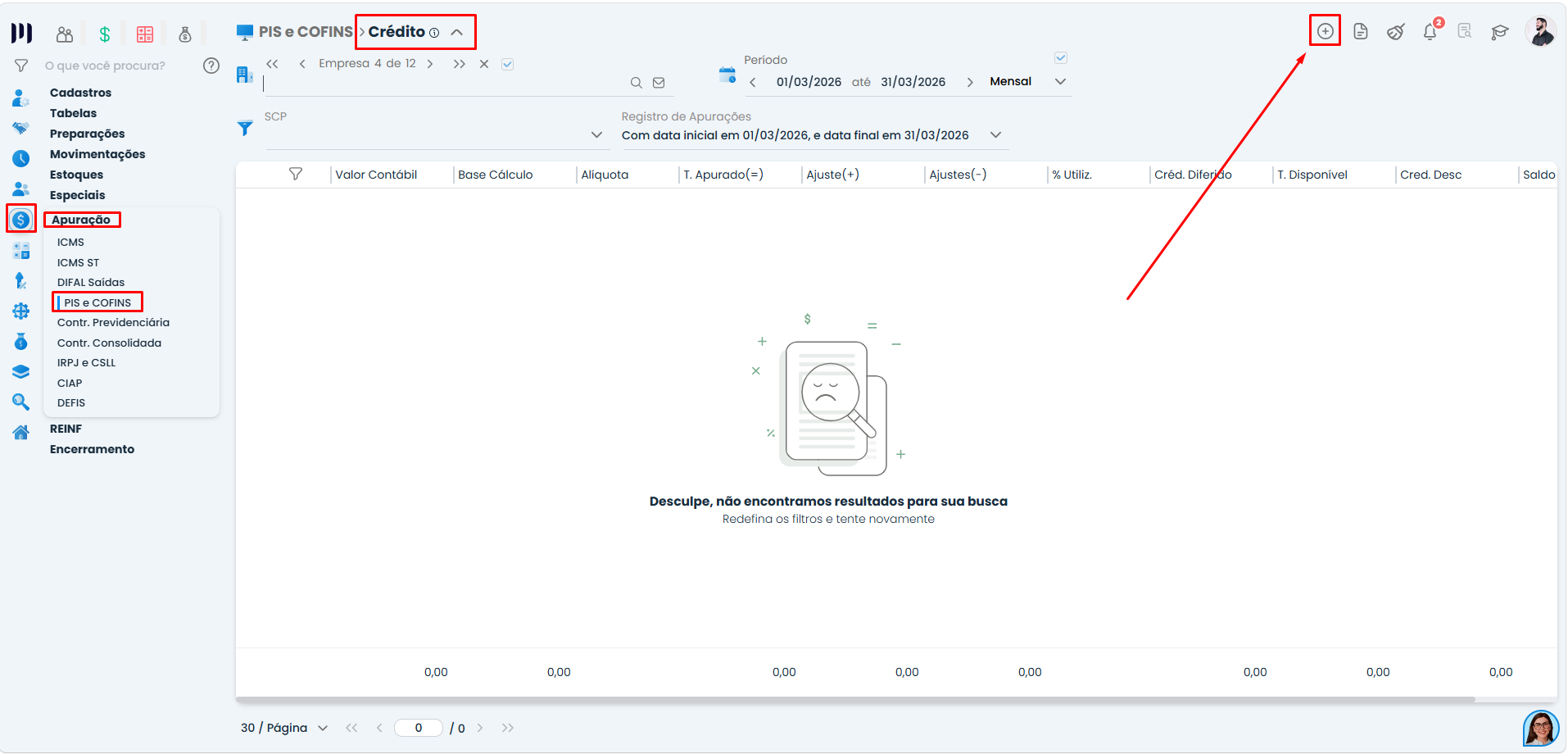
Task: Go to the first company
Action: point(273,63)
